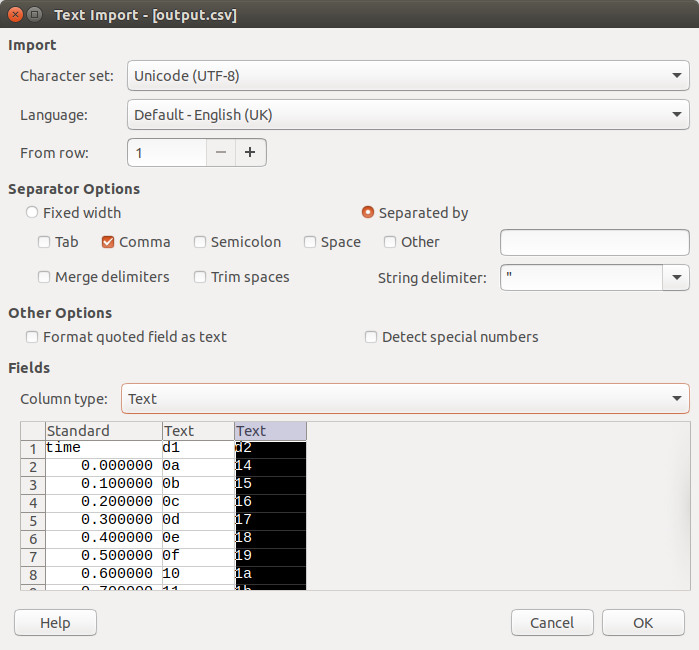Click the '0c' cell in d1 column
699x650 pixels.
tap(198, 502)
